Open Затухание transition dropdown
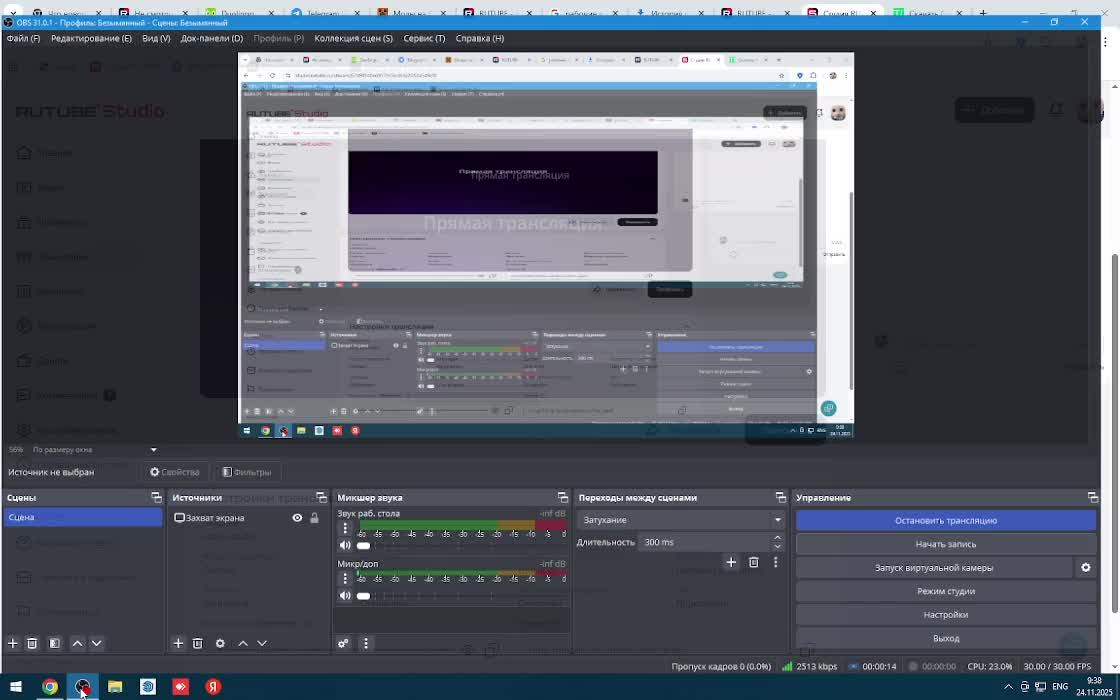 click(x=681, y=520)
